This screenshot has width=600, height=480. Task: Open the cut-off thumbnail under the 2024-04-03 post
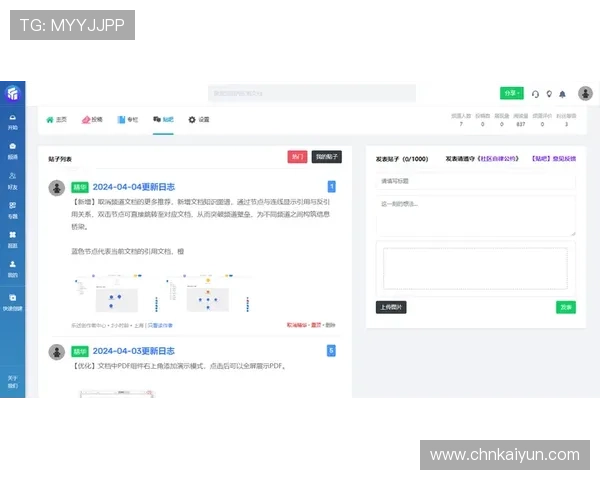(x=117, y=394)
